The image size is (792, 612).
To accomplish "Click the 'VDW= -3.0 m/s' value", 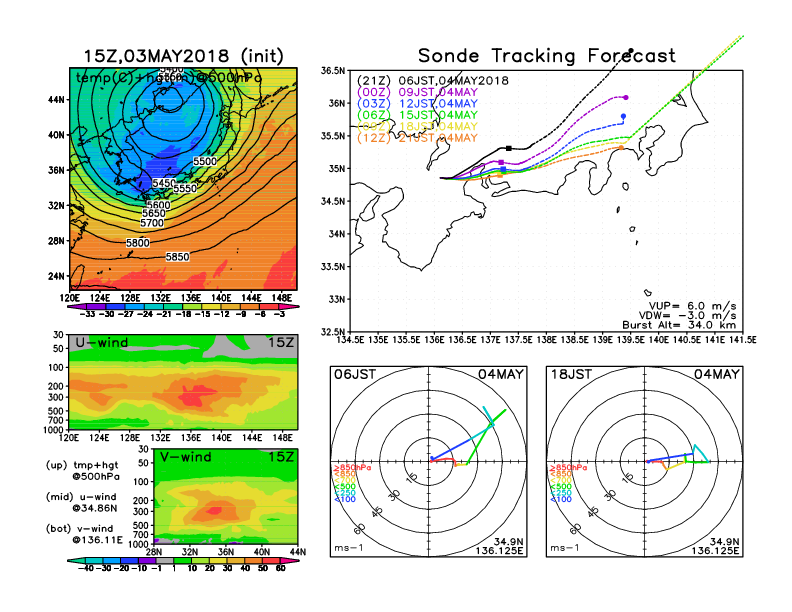I will point(687,316).
